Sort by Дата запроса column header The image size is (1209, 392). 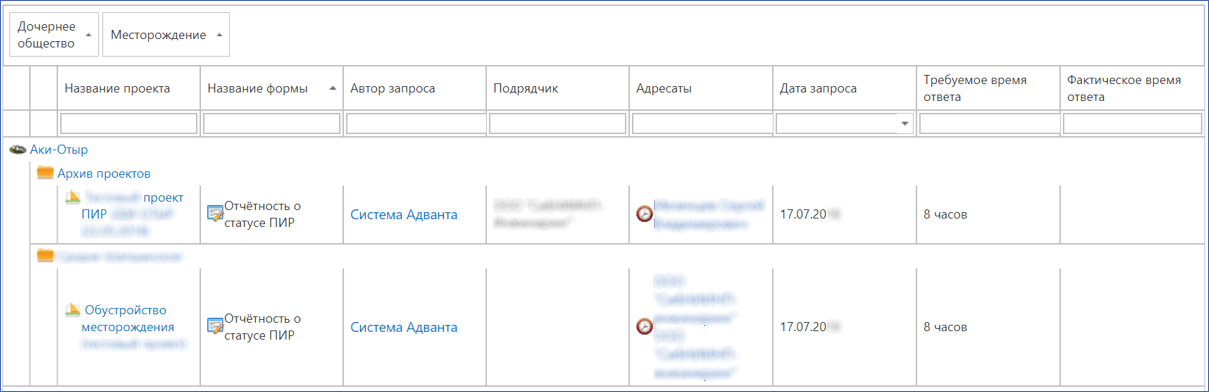(x=844, y=89)
